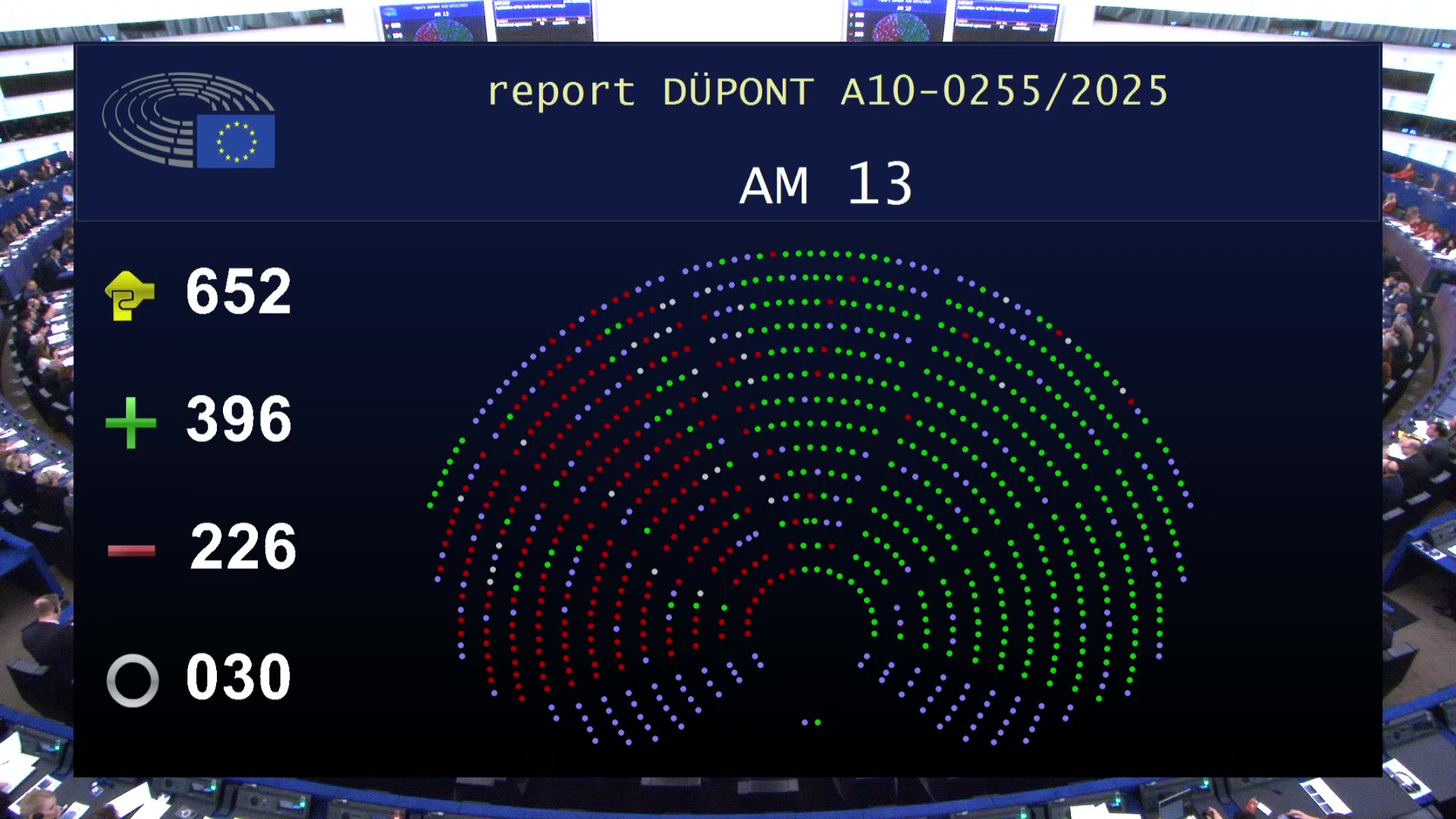
Task: Click the 396 votes-in-favour count
Action: 239,419
